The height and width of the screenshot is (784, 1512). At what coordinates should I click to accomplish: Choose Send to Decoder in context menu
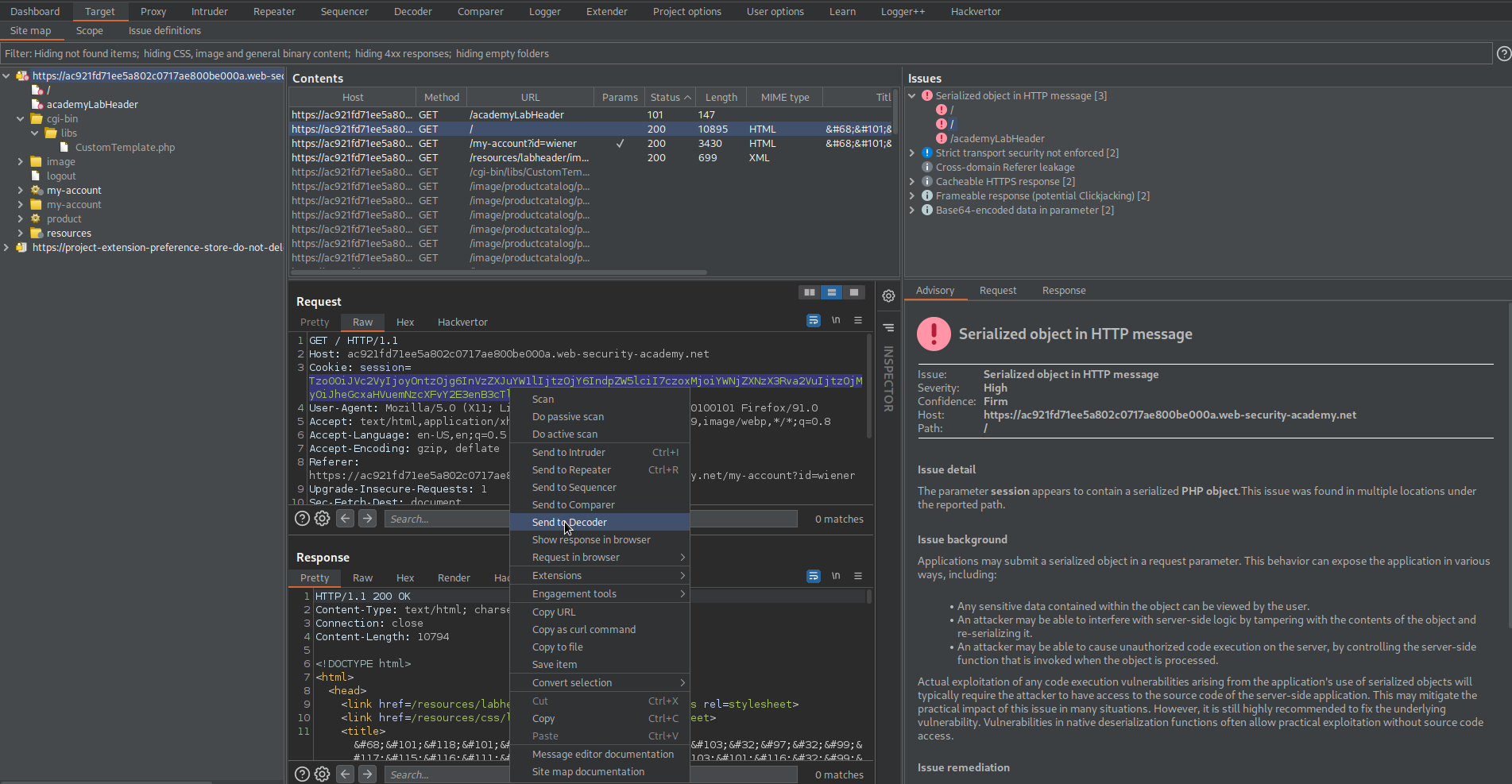[599, 522]
